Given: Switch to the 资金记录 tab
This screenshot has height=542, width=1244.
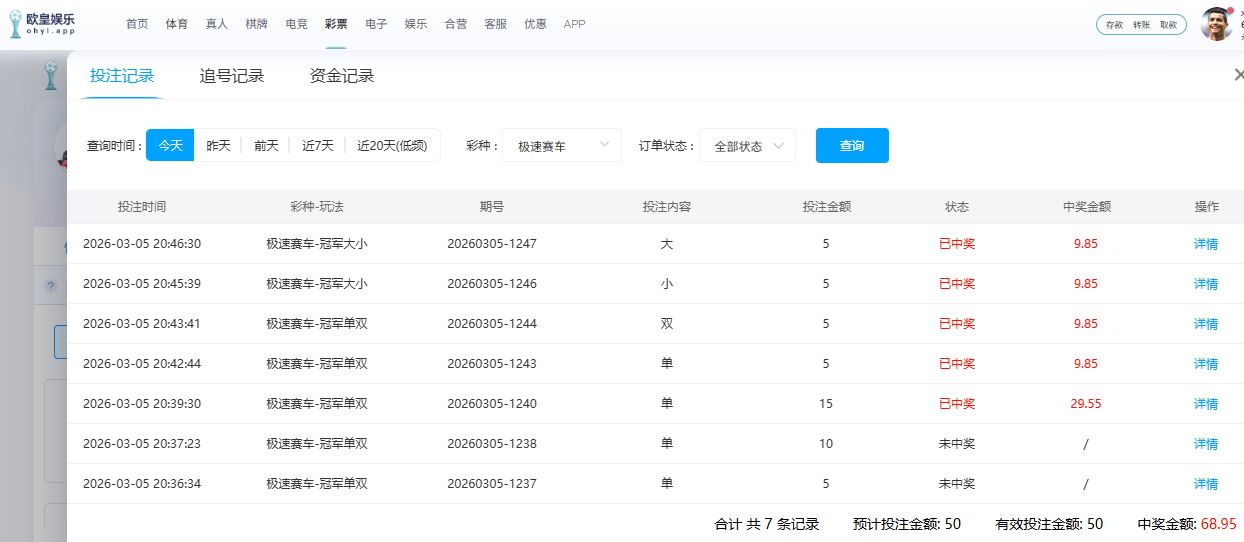Looking at the screenshot, I should (x=342, y=76).
